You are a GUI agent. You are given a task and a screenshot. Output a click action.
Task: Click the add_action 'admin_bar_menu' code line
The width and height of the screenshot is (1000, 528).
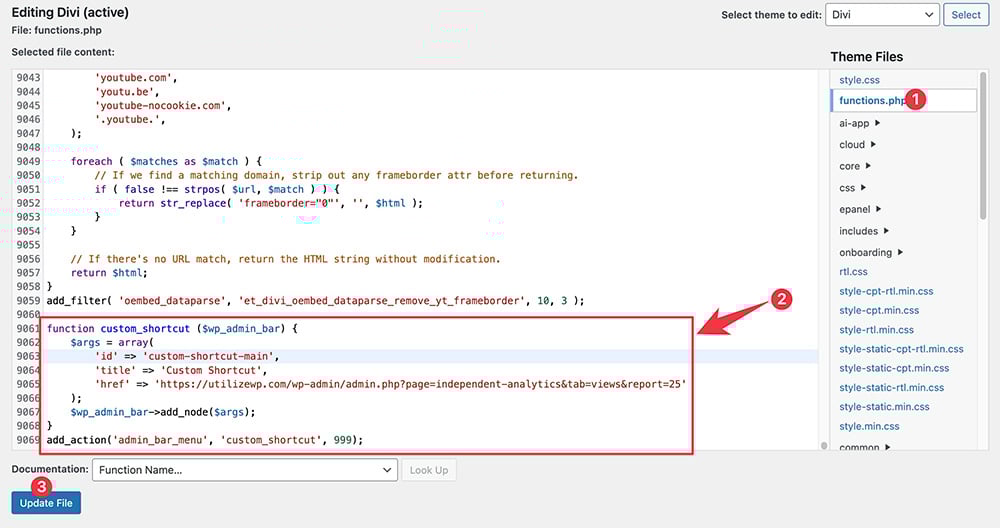click(x=204, y=440)
